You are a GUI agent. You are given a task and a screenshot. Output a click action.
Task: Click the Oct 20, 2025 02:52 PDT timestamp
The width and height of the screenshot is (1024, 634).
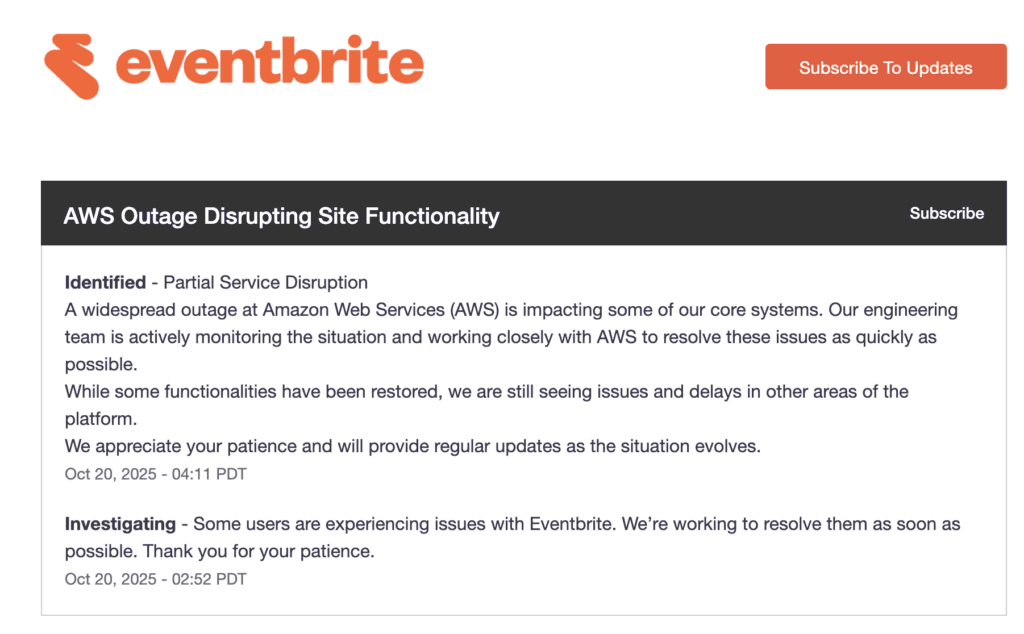[x=155, y=579]
